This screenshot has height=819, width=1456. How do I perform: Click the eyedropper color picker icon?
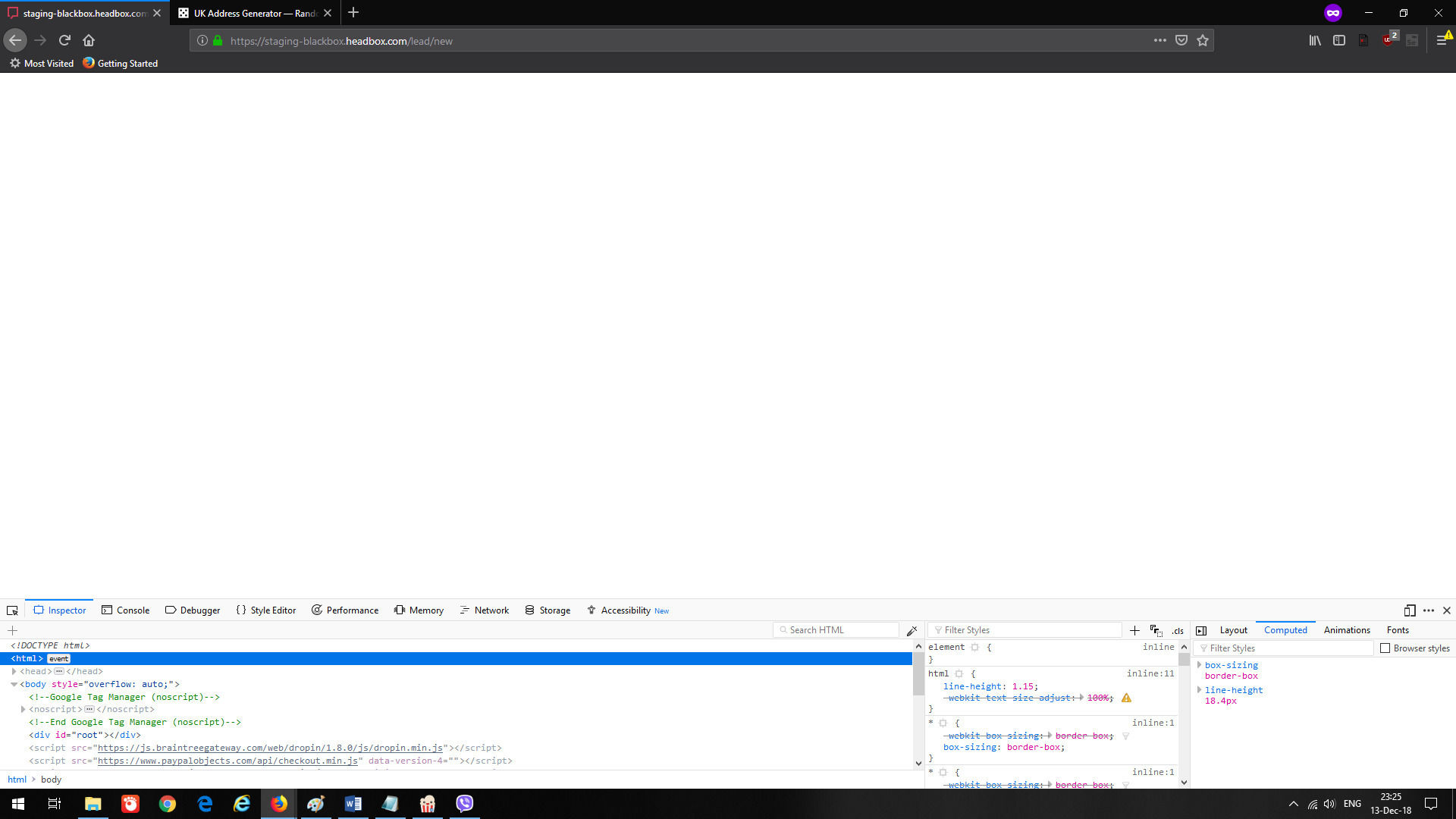[x=912, y=630]
